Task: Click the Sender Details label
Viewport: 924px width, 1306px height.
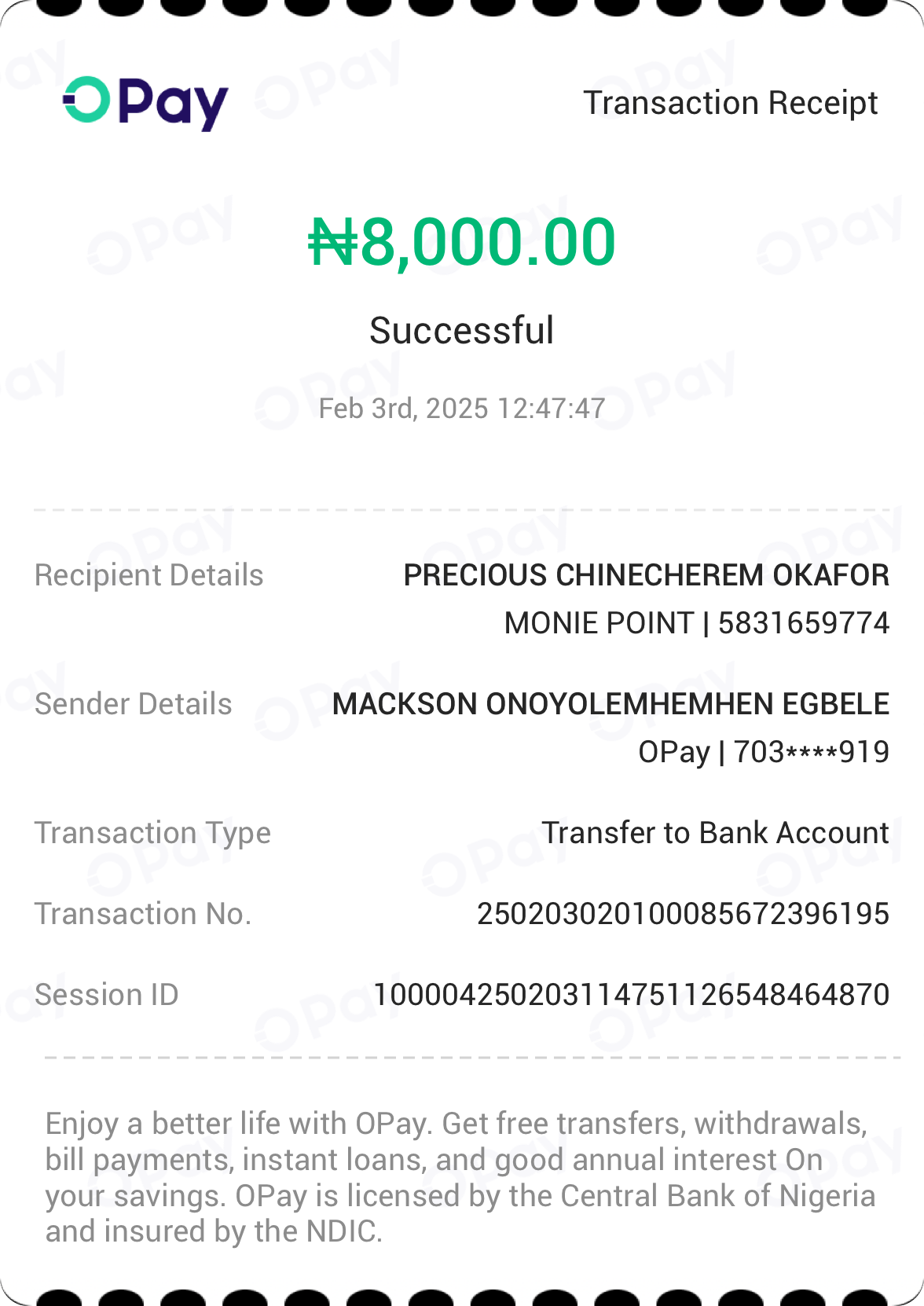Action: (x=134, y=704)
